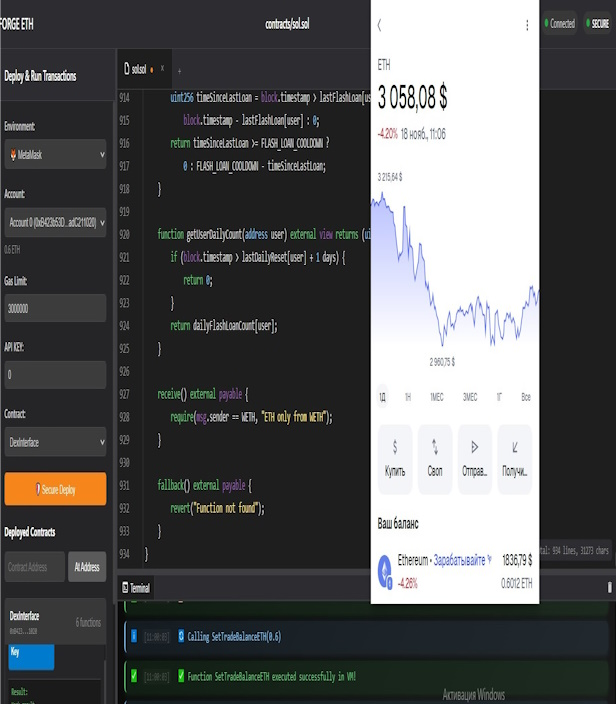Switch chart range to 1МЕС
Viewport: 616px width, 704px height.
(436, 397)
